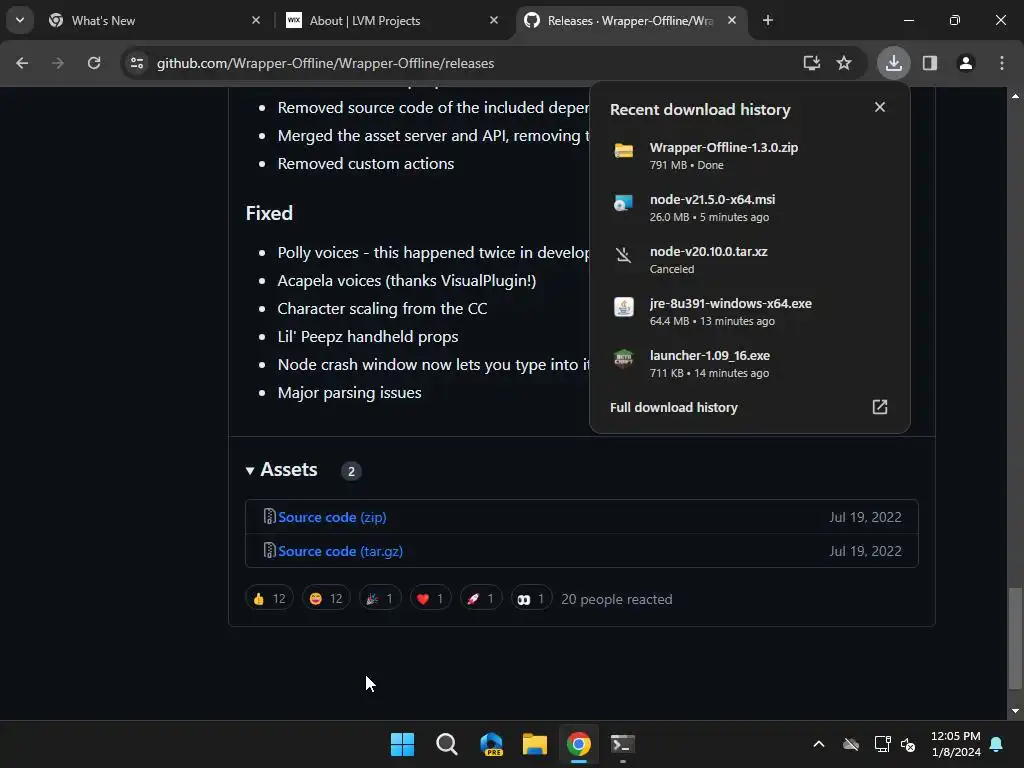This screenshot has height=768, width=1024.
Task: Click the canceled download icon
Action: [x=624, y=255]
